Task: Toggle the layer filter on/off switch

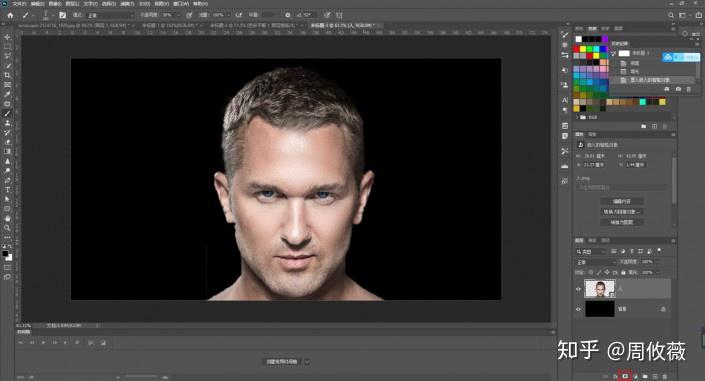Action: pyautogui.click(x=659, y=250)
